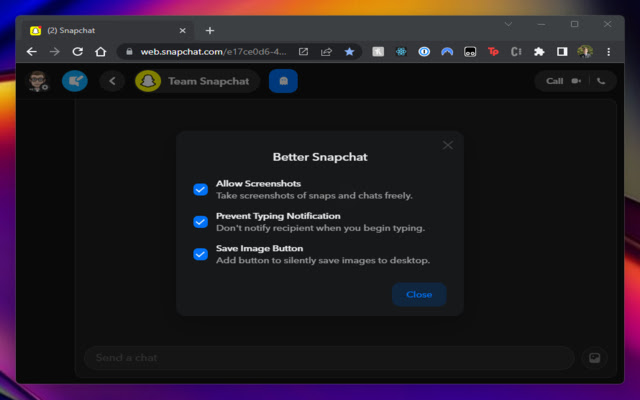This screenshot has height=400, width=640.
Task: Expand the tab search chevron in title bar
Action: [x=510, y=24]
